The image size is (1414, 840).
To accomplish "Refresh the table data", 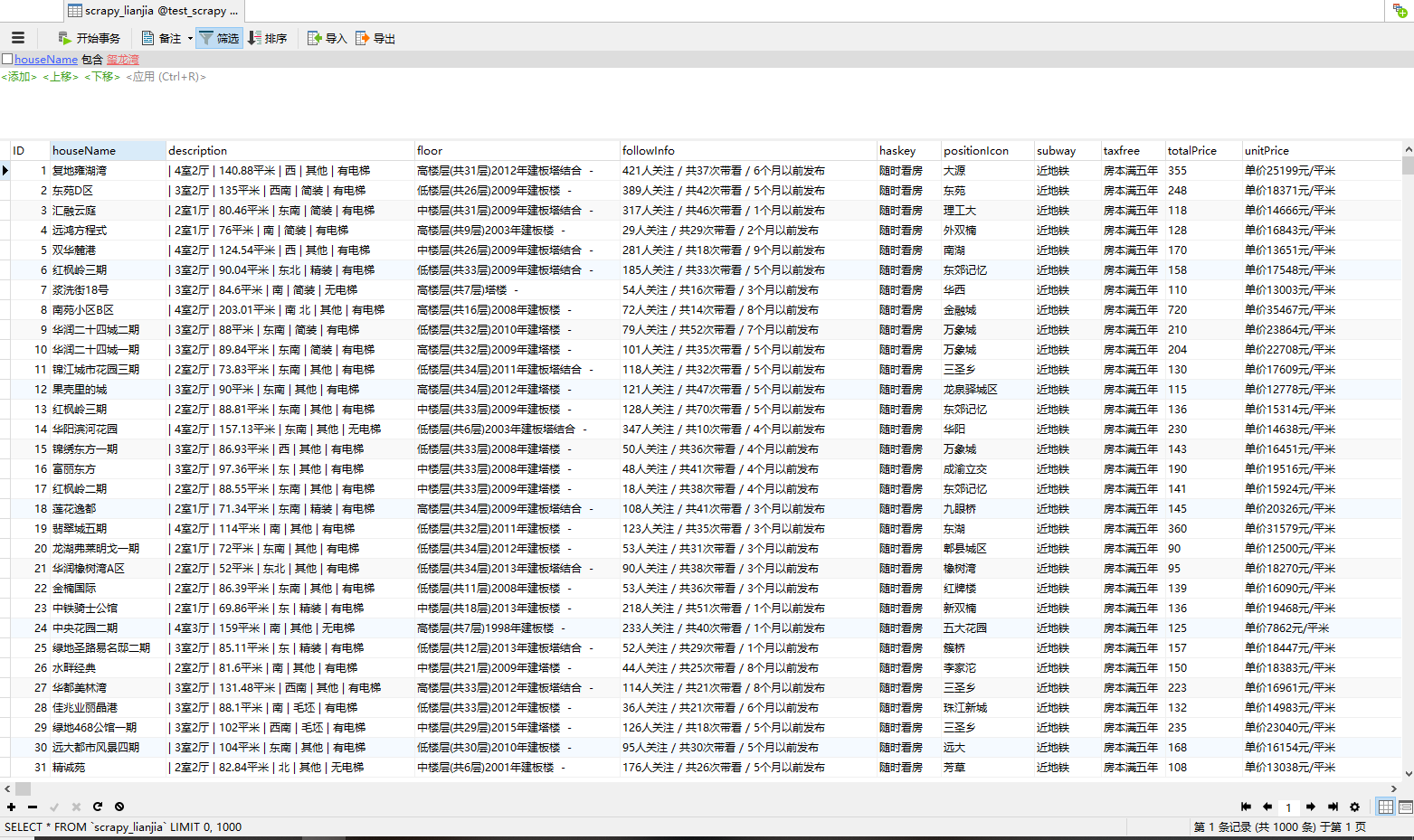I will (98, 807).
